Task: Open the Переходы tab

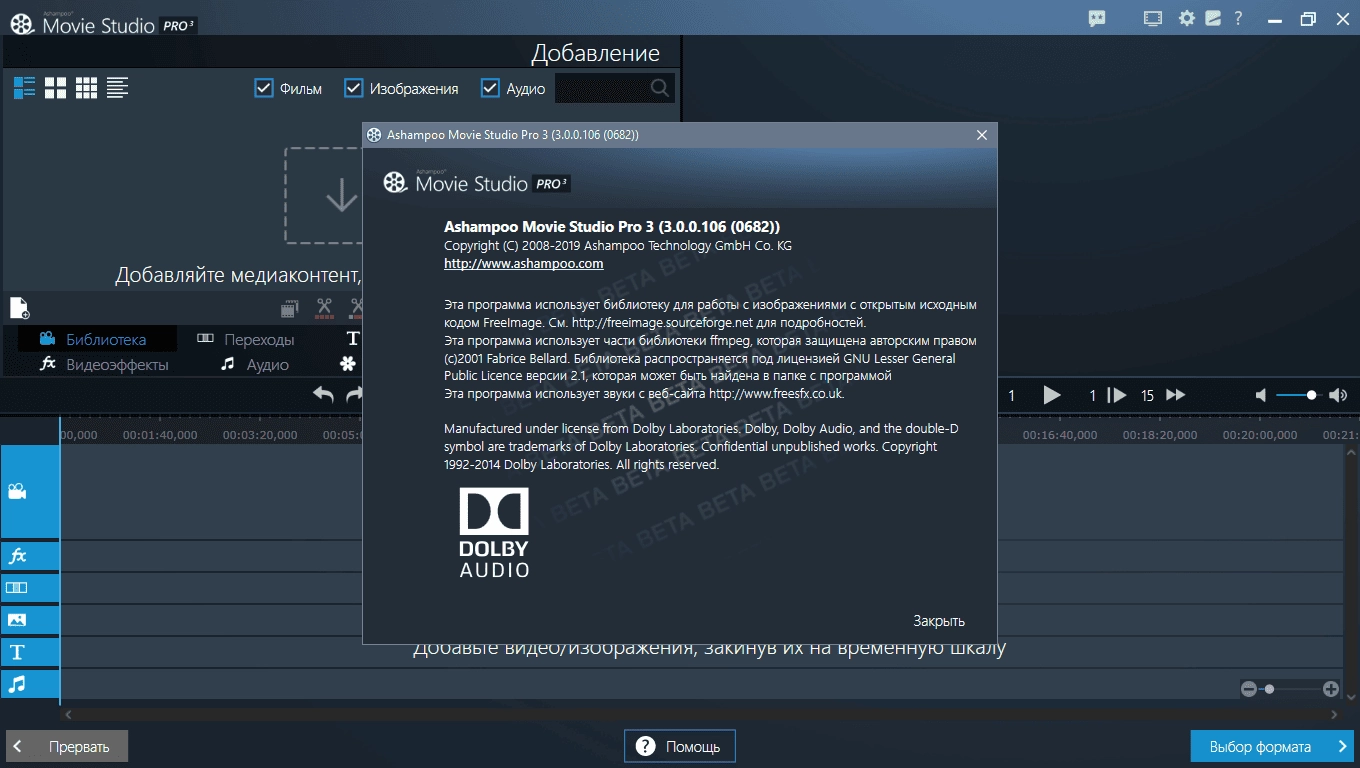Action: pos(246,339)
